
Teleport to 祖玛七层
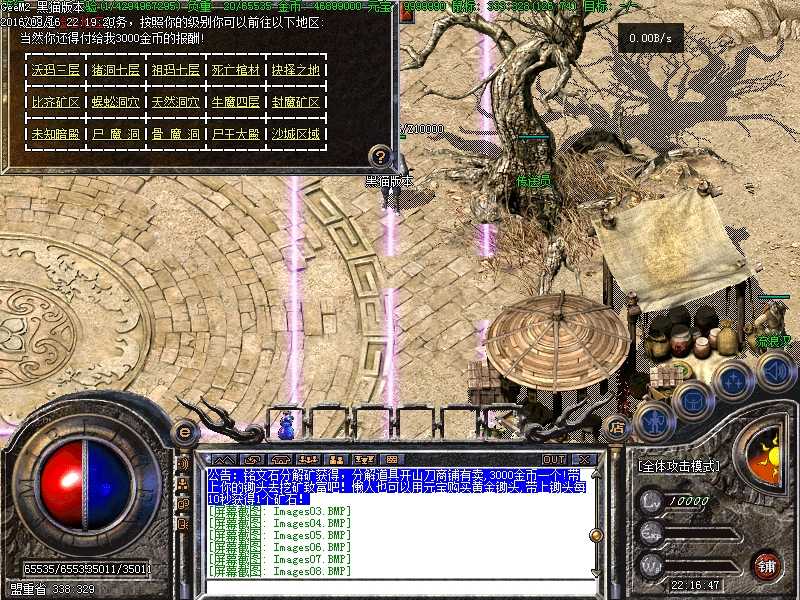click(x=176, y=69)
